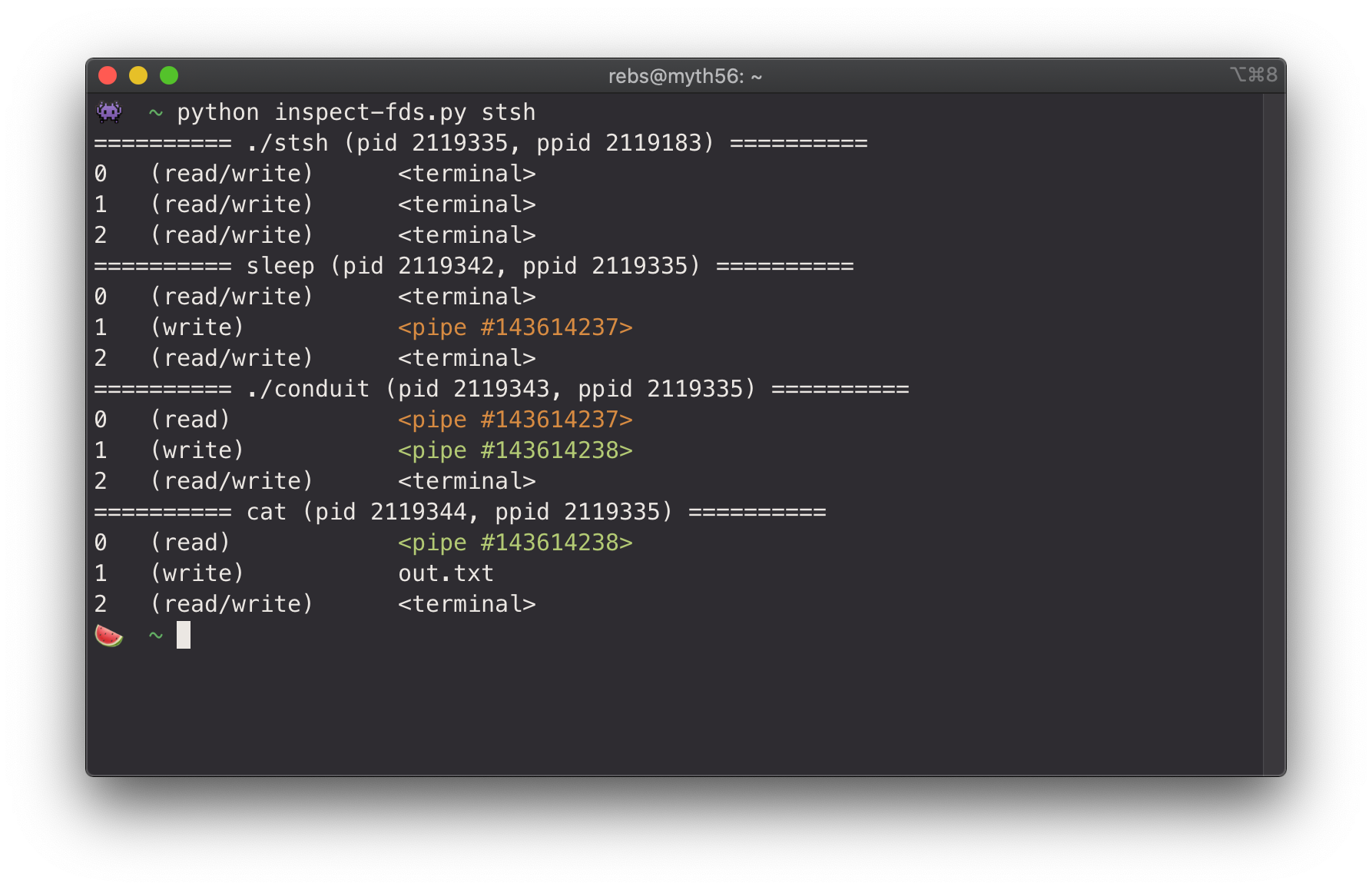Click the cat pid 2119344 header line
1372x890 pixels.
(459, 512)
